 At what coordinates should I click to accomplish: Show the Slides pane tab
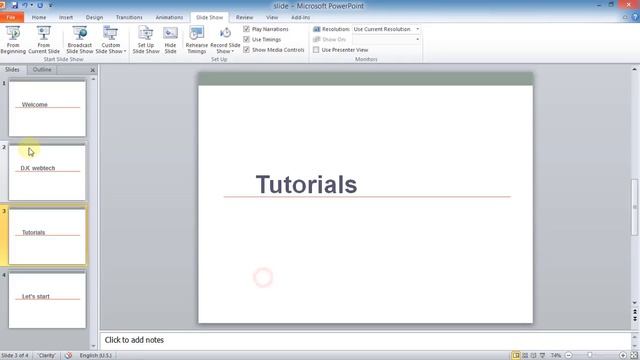click(x=12, y=69)
